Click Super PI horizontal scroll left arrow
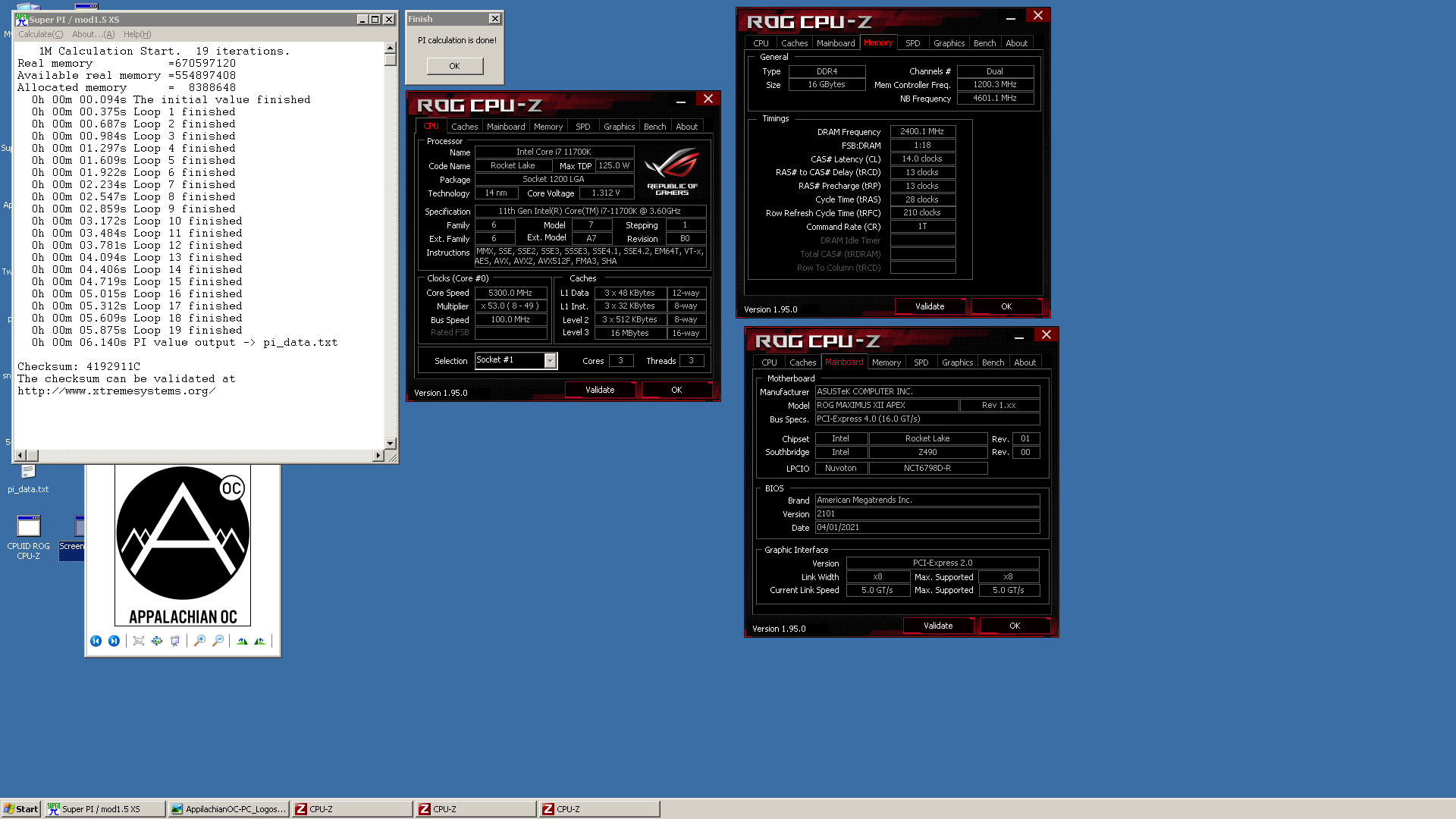This screenshot has width=1456, height=819. point(20,456)
